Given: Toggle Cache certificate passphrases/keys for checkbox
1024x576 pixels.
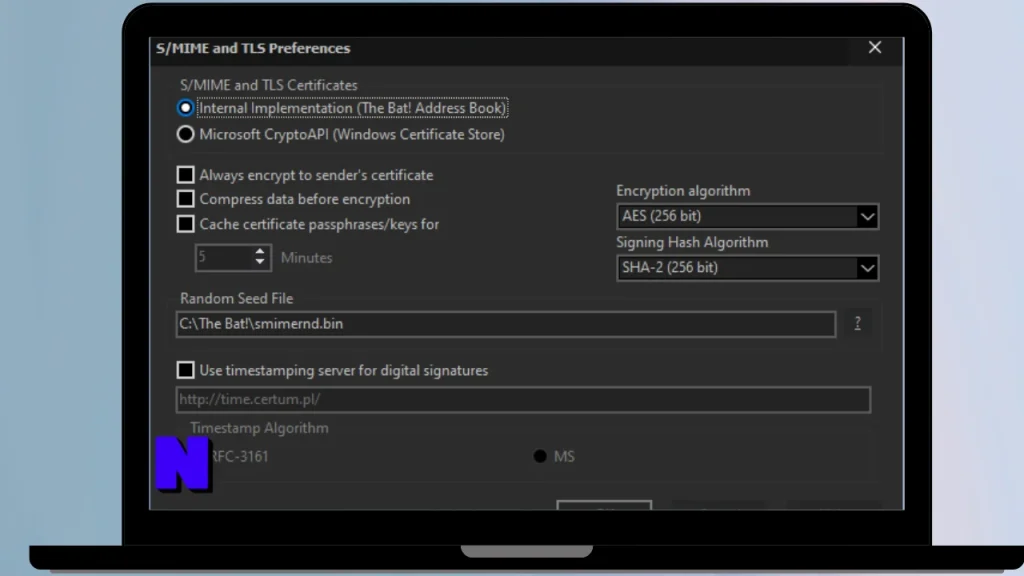Looking at the screenshot, I should point(185,224).
